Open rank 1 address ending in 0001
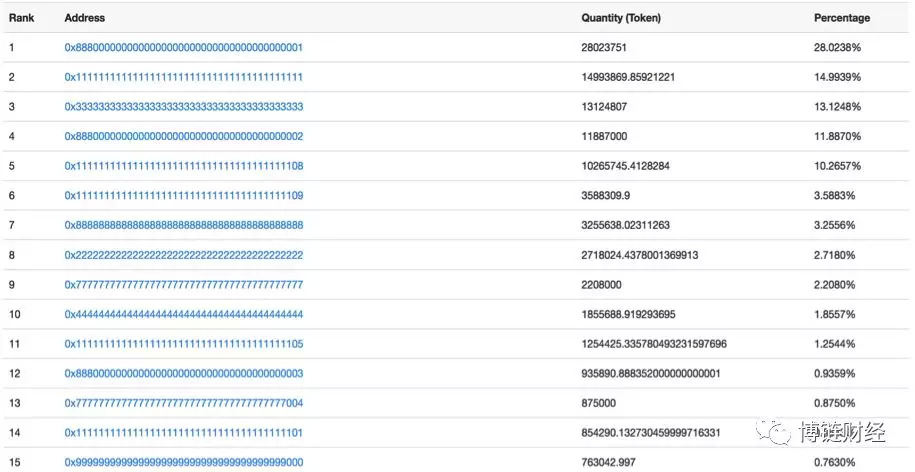The height and width of the screenshot is (472, 915). coord(183,47)
